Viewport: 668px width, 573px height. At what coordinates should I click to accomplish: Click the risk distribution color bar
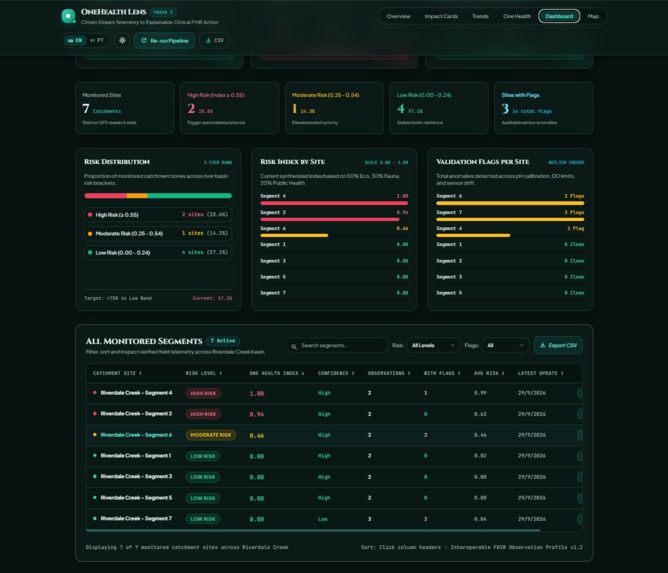(158, 196)
